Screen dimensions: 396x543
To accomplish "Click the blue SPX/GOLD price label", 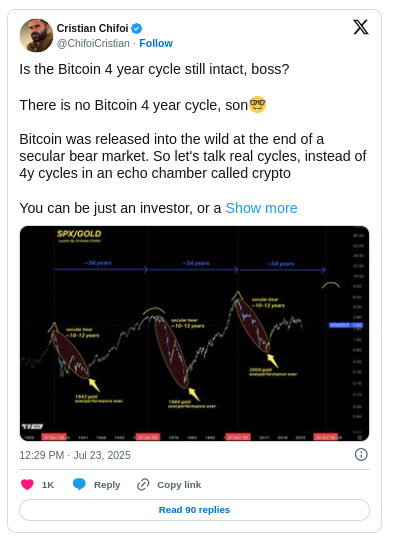I will pyautogui.click(x=346, y=325).
